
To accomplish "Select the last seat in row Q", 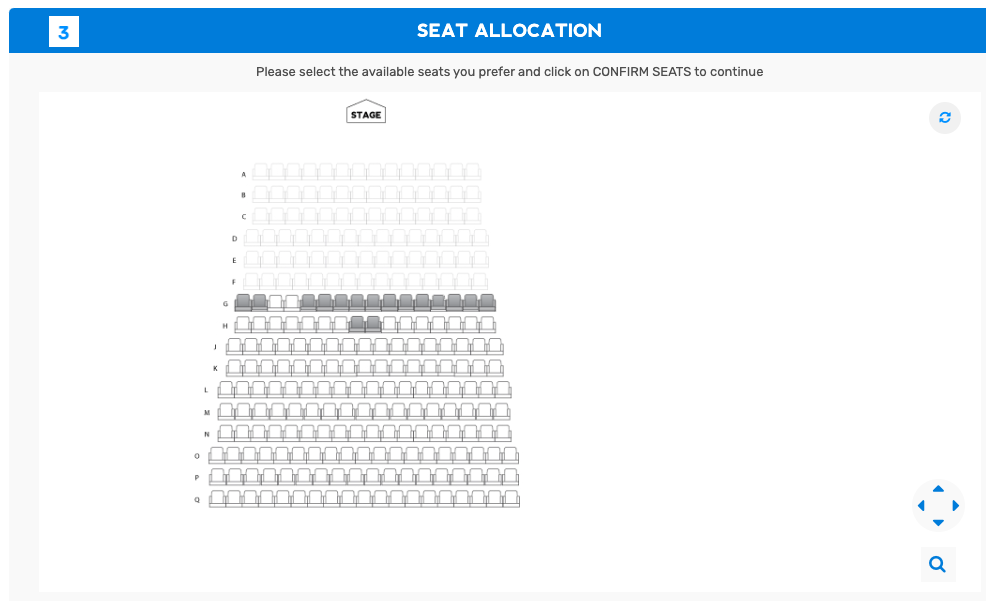I will tap(511, 498).
